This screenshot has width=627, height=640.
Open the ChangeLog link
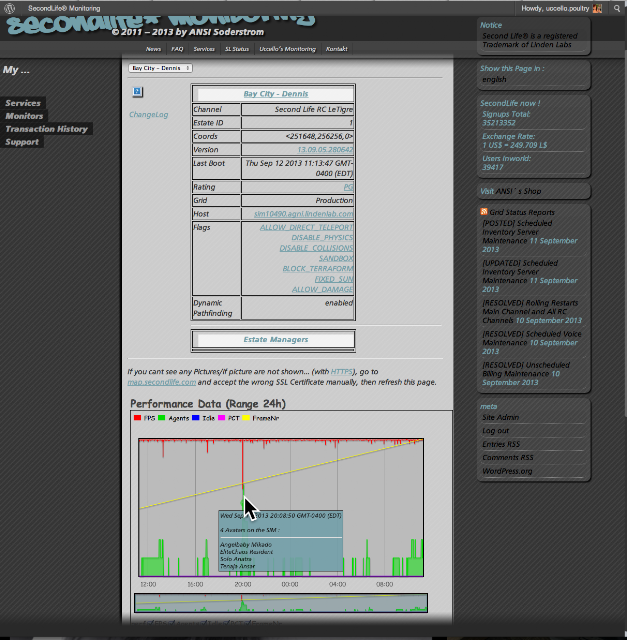(149, 115)
